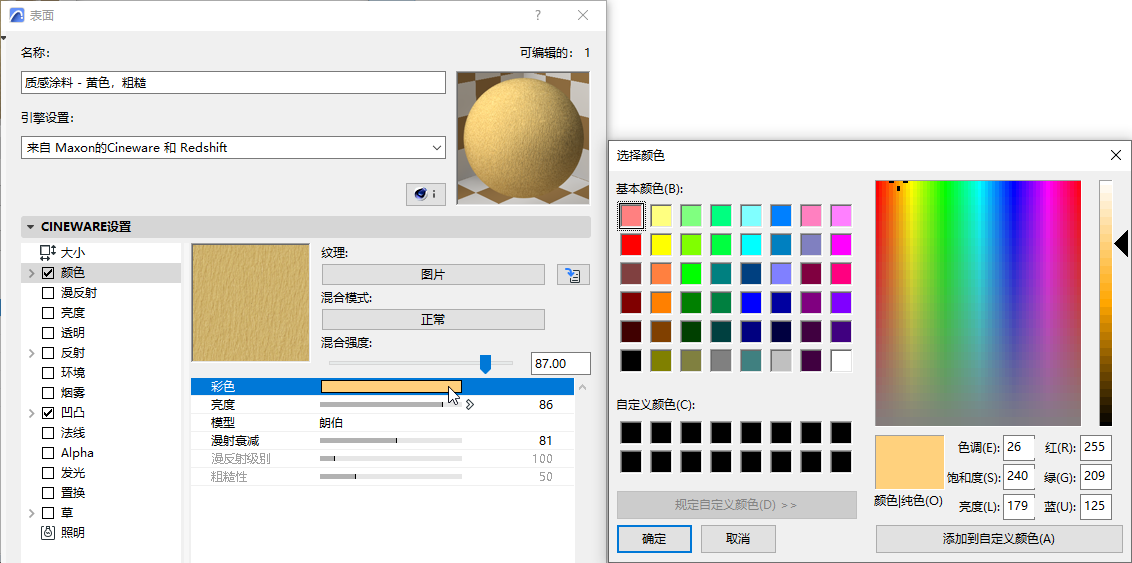Toggle the 颜色 channel checkbox

tap(48, 273)
